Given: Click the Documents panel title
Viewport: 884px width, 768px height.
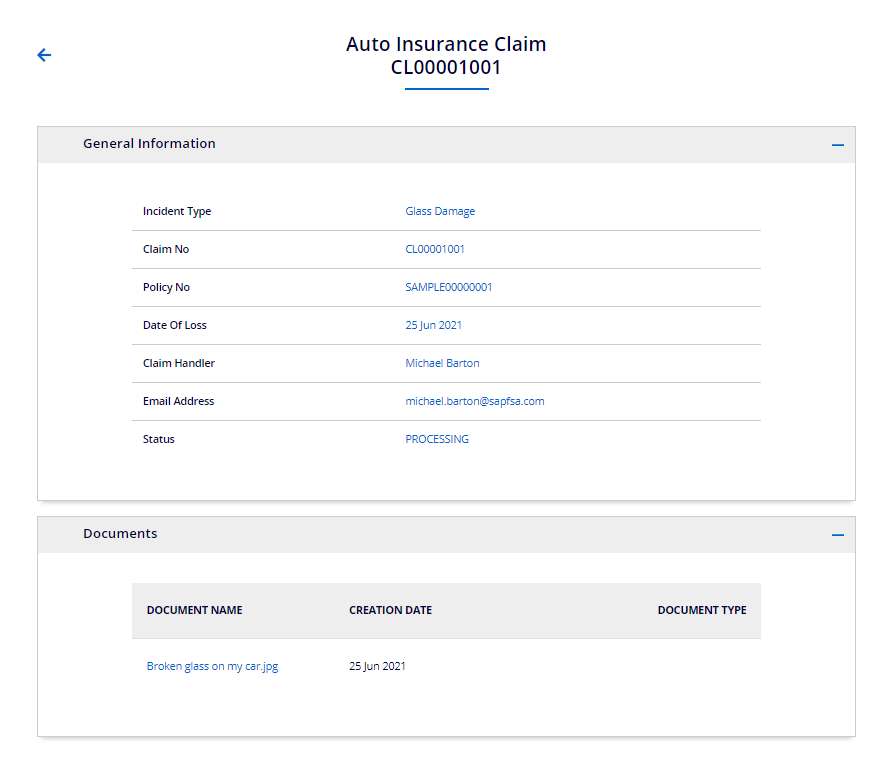Looking at the screenshot, I should pos(120,534).
